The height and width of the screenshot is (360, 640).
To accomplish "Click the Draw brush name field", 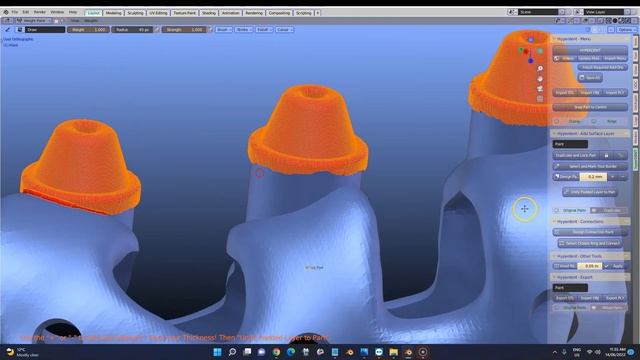I will [x=44, y=30].
